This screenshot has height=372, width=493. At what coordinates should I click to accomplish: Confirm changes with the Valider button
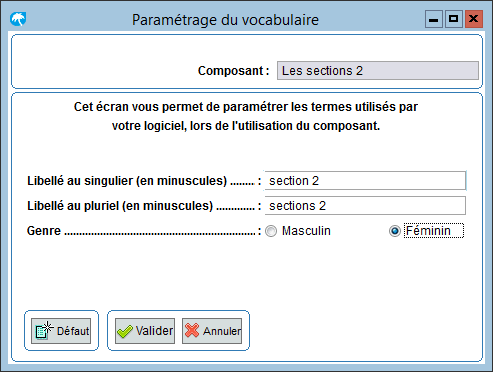tap(145, 331)
